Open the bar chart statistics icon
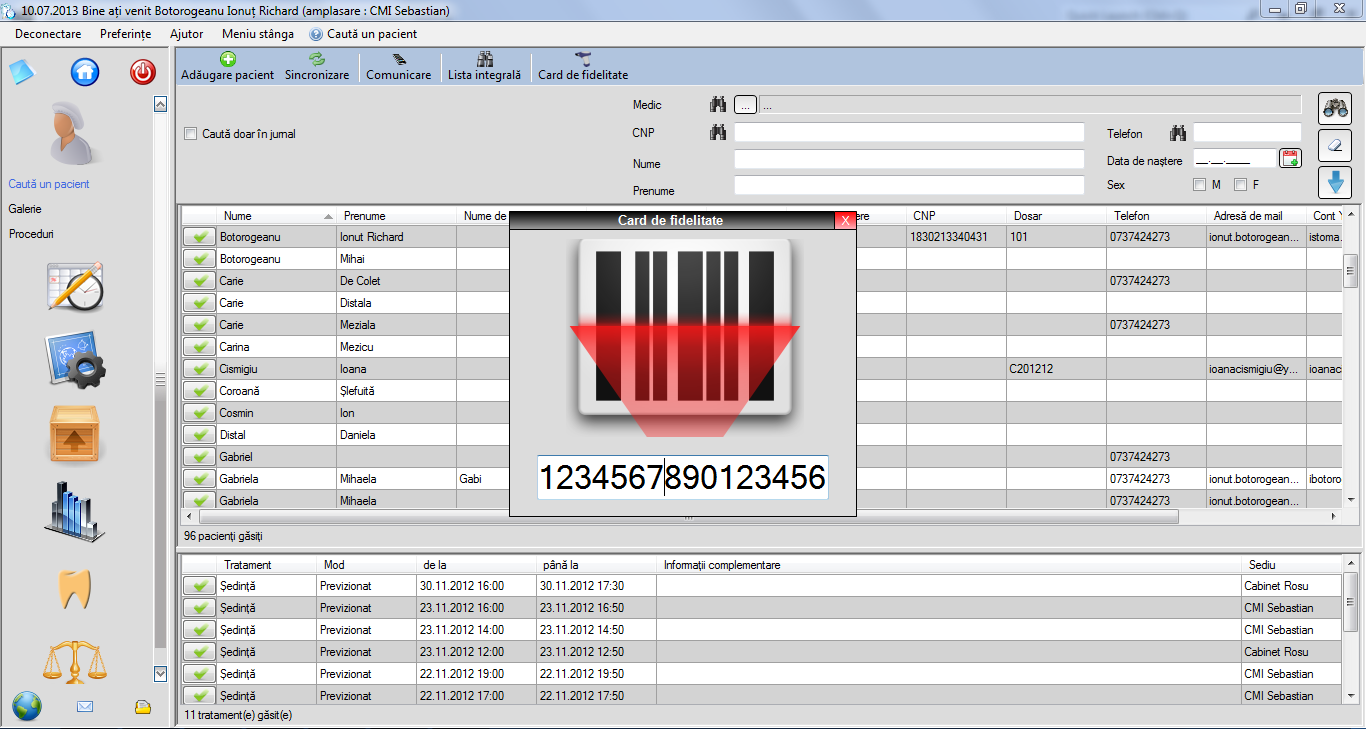 click(x=74, y=512)
